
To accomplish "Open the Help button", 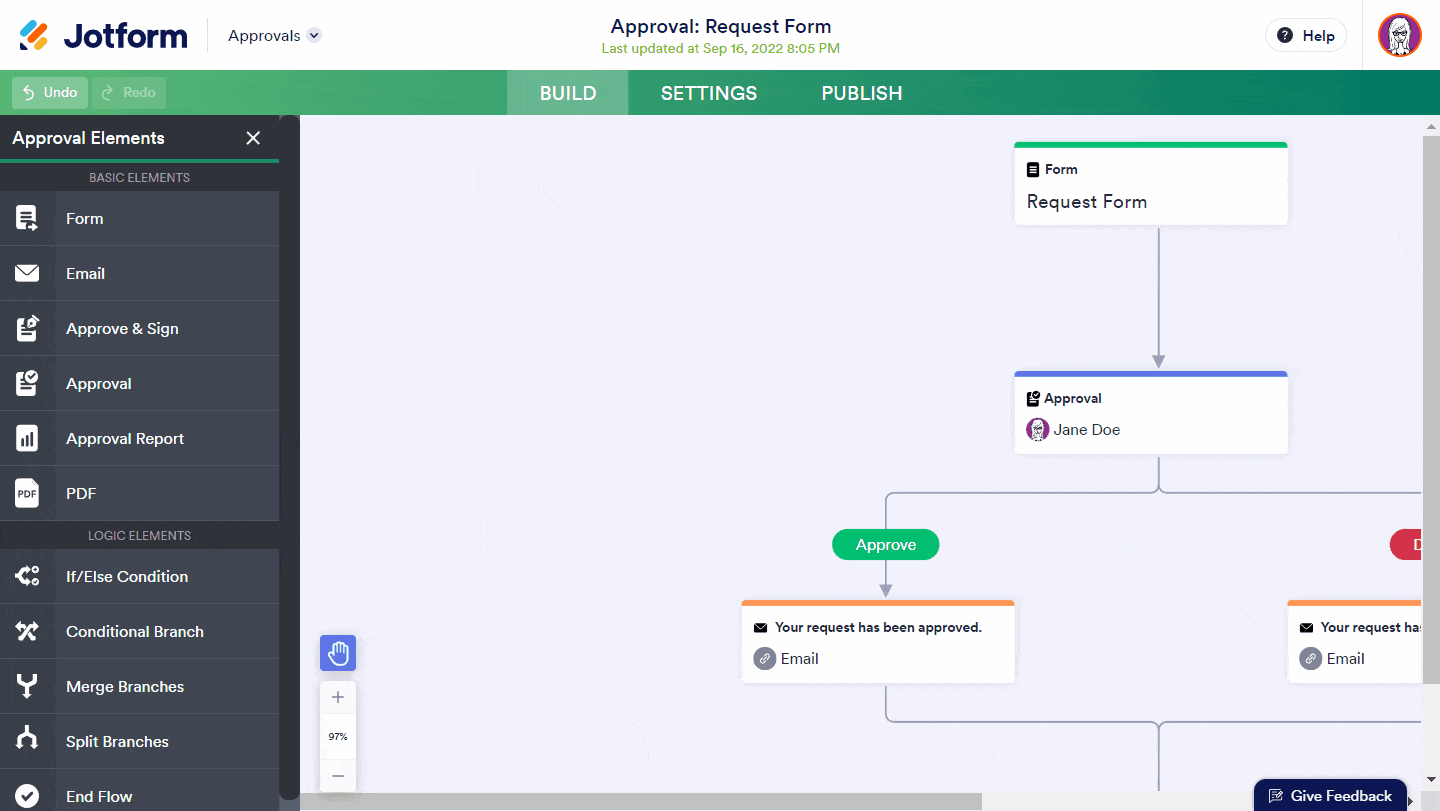I will point(1306,36).
